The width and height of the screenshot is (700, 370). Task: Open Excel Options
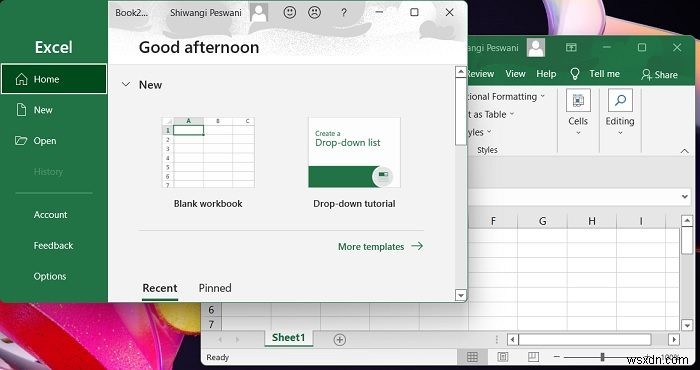[x=50, y=276]
